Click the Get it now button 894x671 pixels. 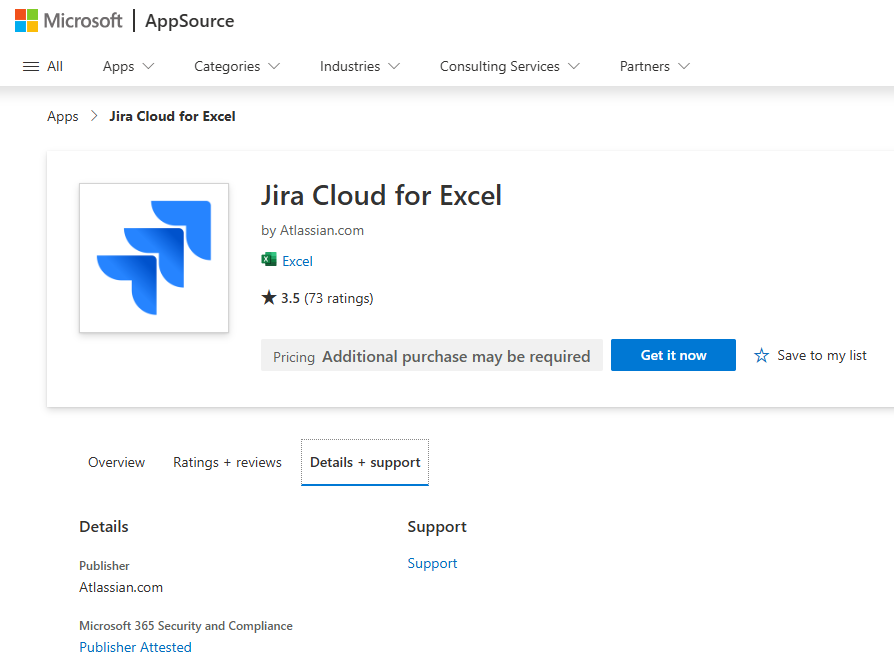click(673, 355)
